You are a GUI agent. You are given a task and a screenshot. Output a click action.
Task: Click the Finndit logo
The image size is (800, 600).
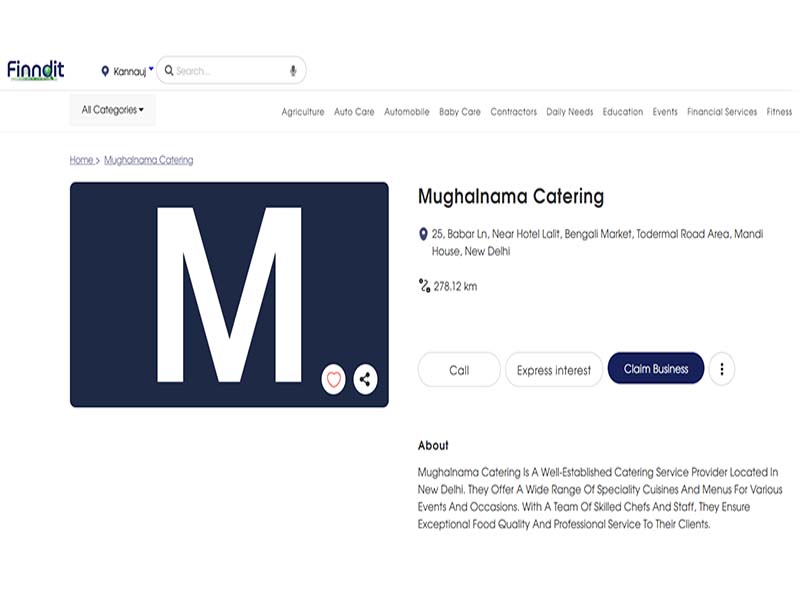coord(36,70)
